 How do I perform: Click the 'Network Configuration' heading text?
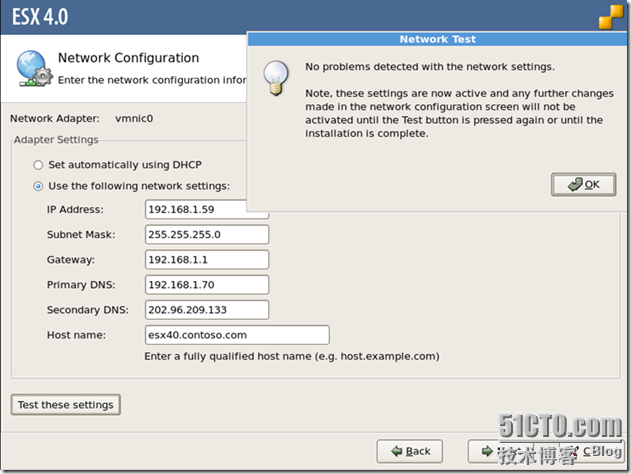[x=128, y=58]
